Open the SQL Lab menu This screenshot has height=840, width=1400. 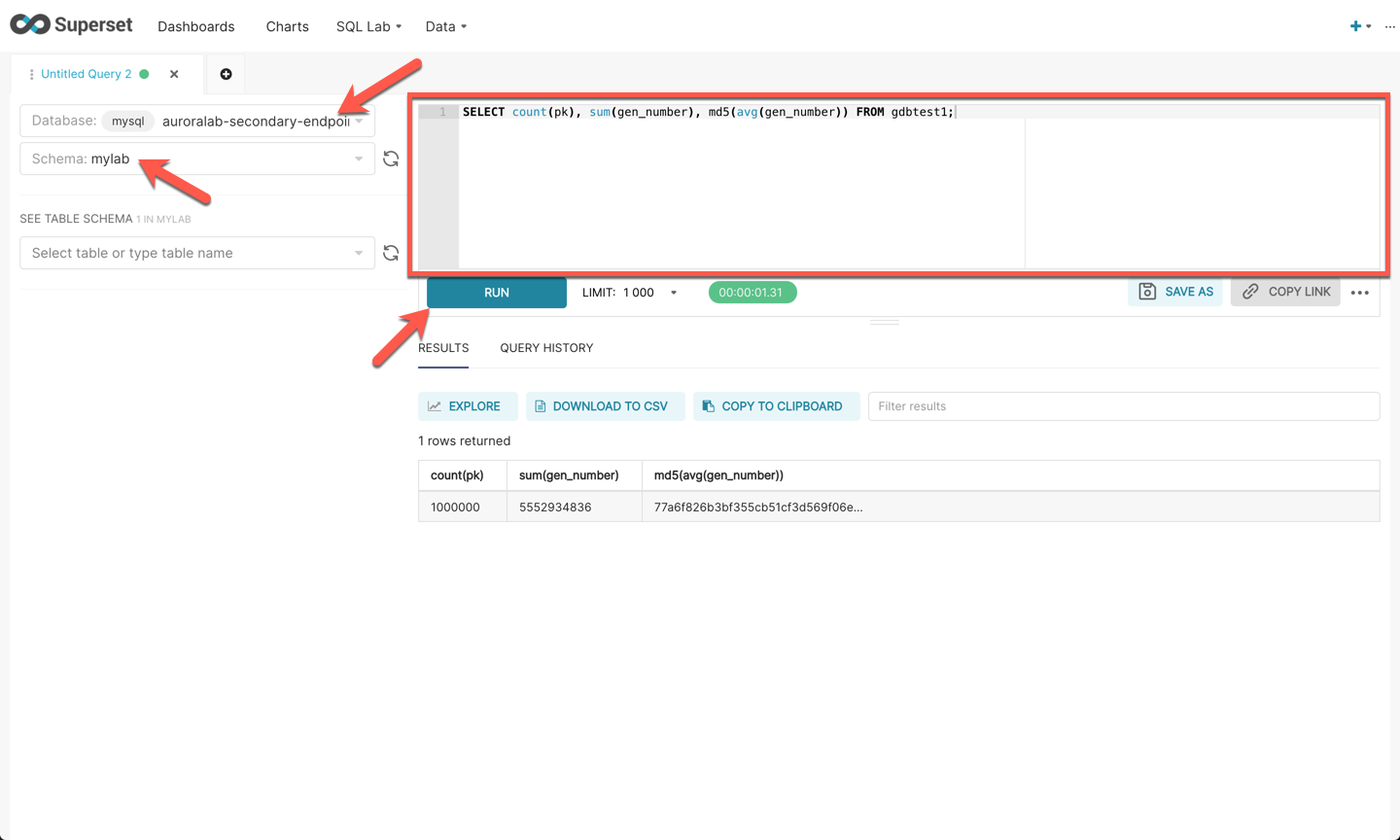pyautogui.click(x=368, y=26)
